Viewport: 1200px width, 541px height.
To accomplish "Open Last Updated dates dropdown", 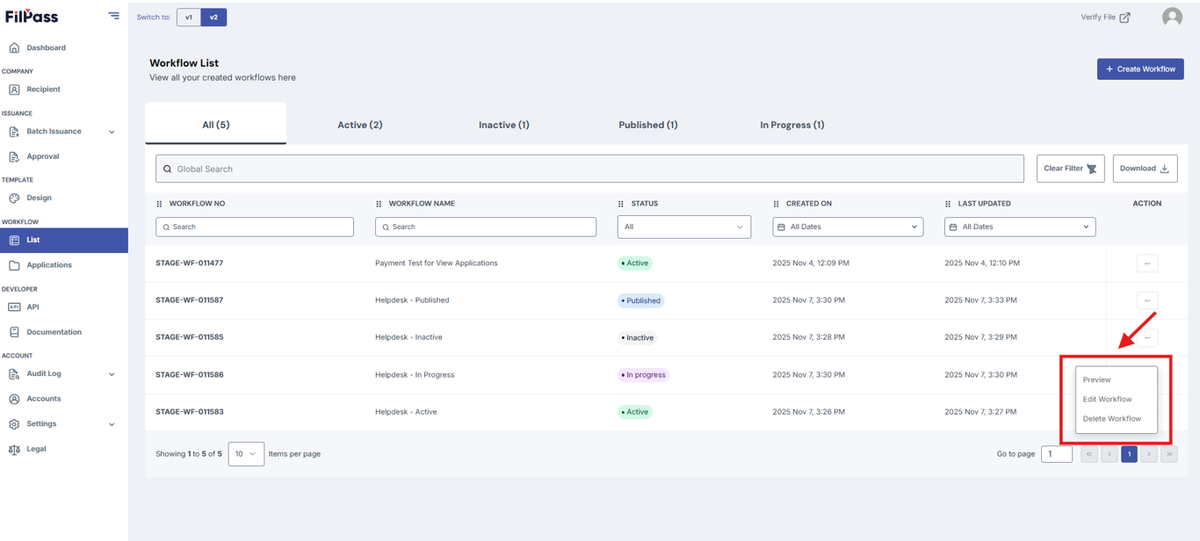I will point(1020,227).
